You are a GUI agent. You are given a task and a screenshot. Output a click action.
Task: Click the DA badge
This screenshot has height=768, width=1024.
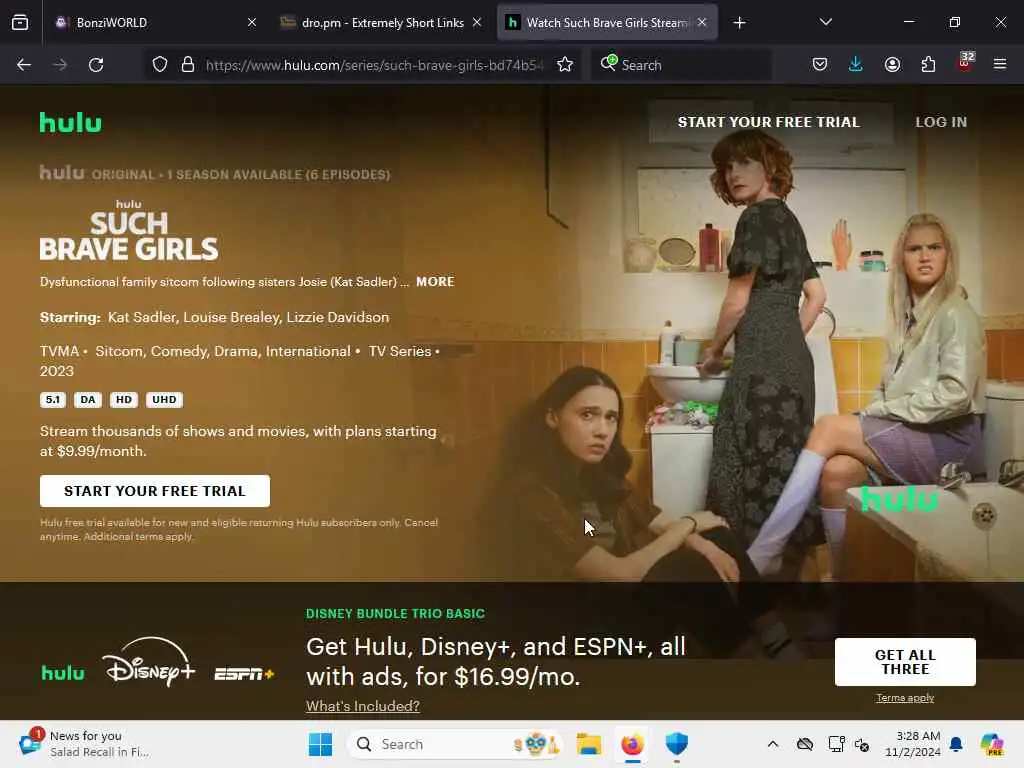point(88,400)
